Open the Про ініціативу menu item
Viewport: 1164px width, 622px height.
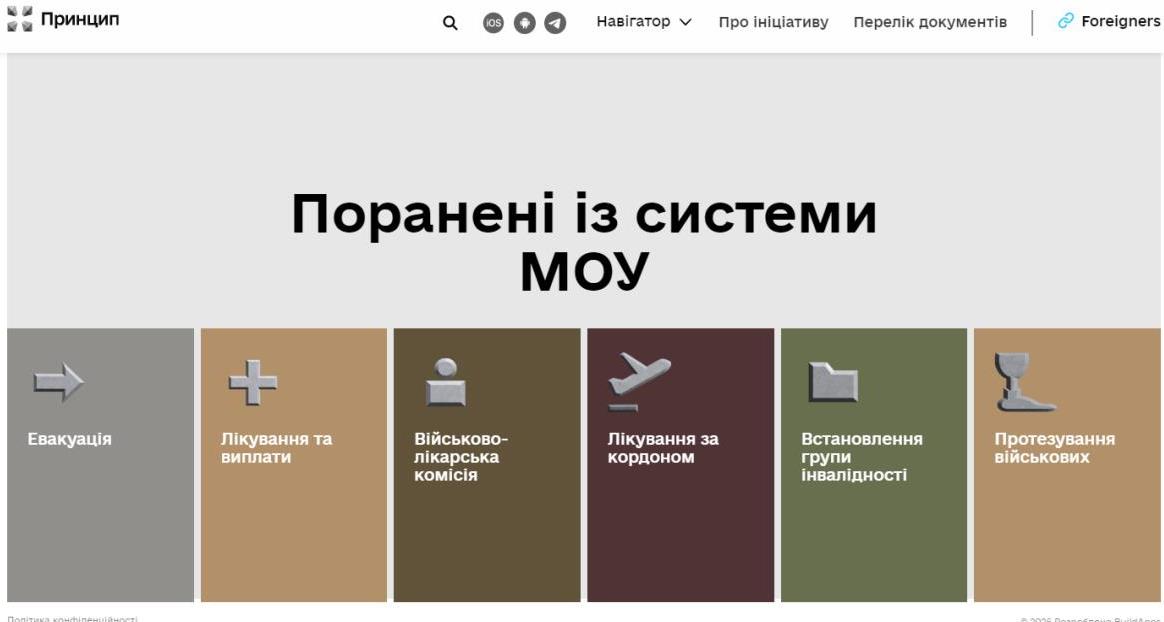pos(773,22)
